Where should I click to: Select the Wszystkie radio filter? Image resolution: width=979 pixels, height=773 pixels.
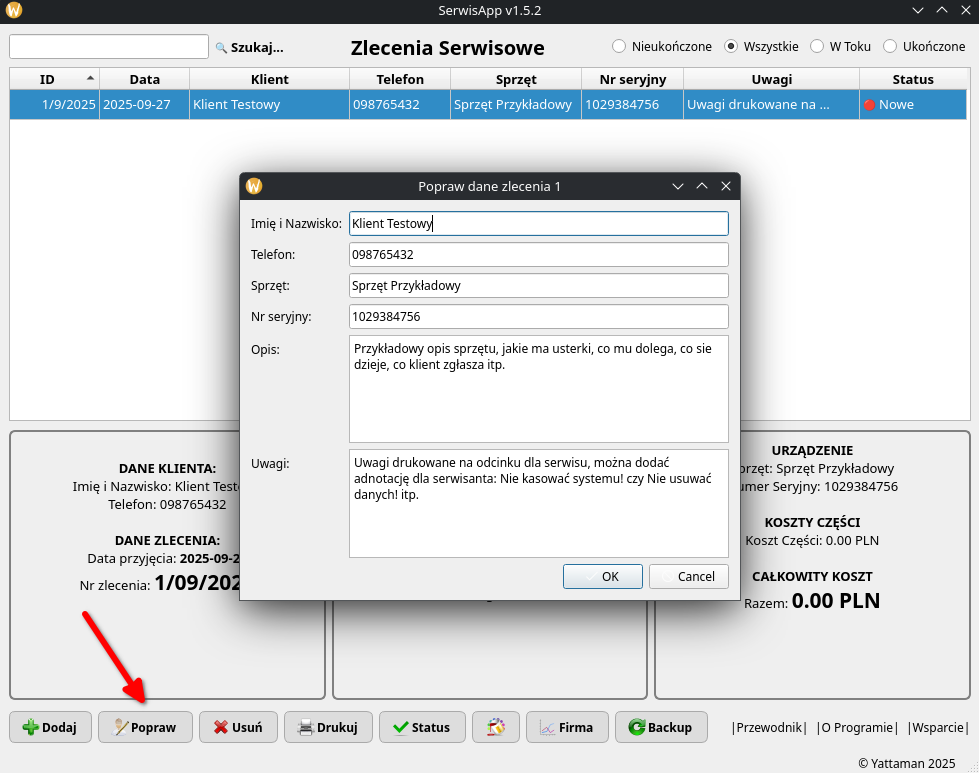coord(731,46)
